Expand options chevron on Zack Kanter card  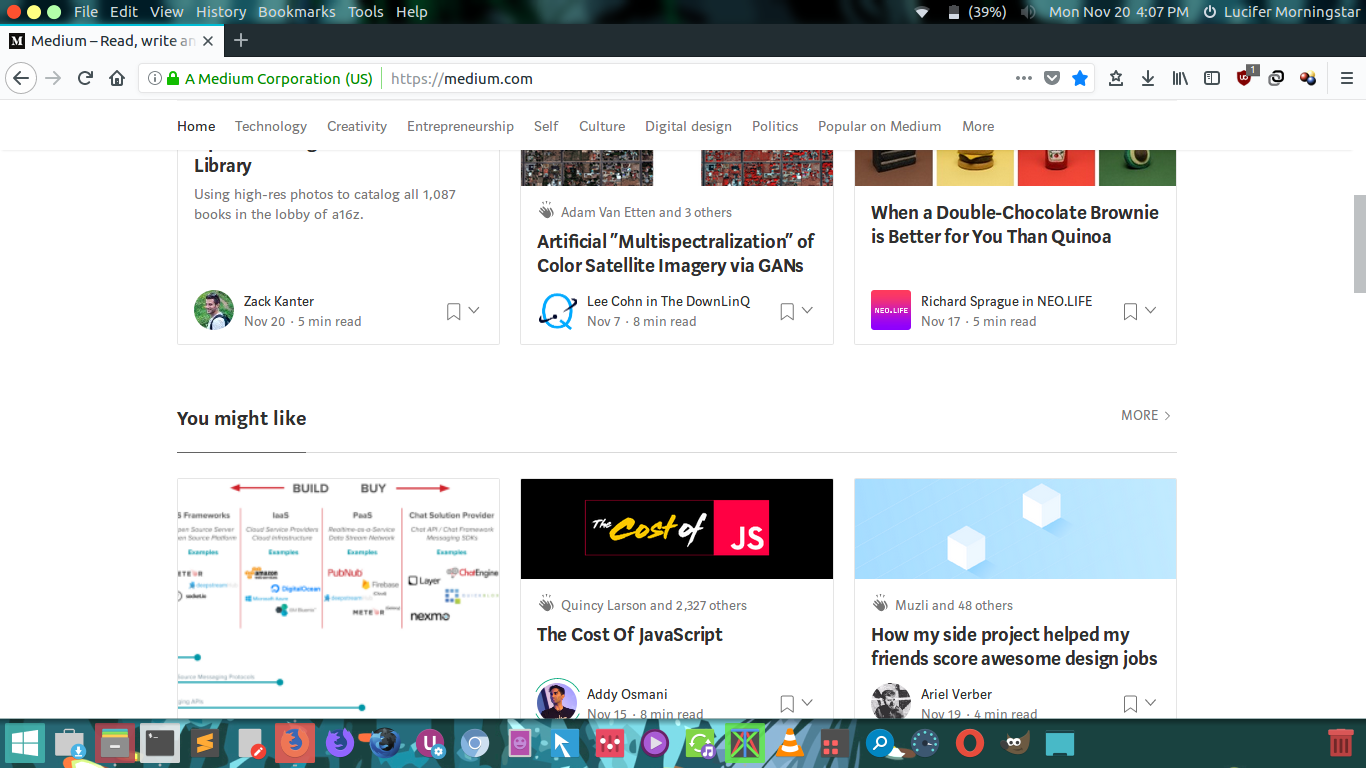point(474,311)
